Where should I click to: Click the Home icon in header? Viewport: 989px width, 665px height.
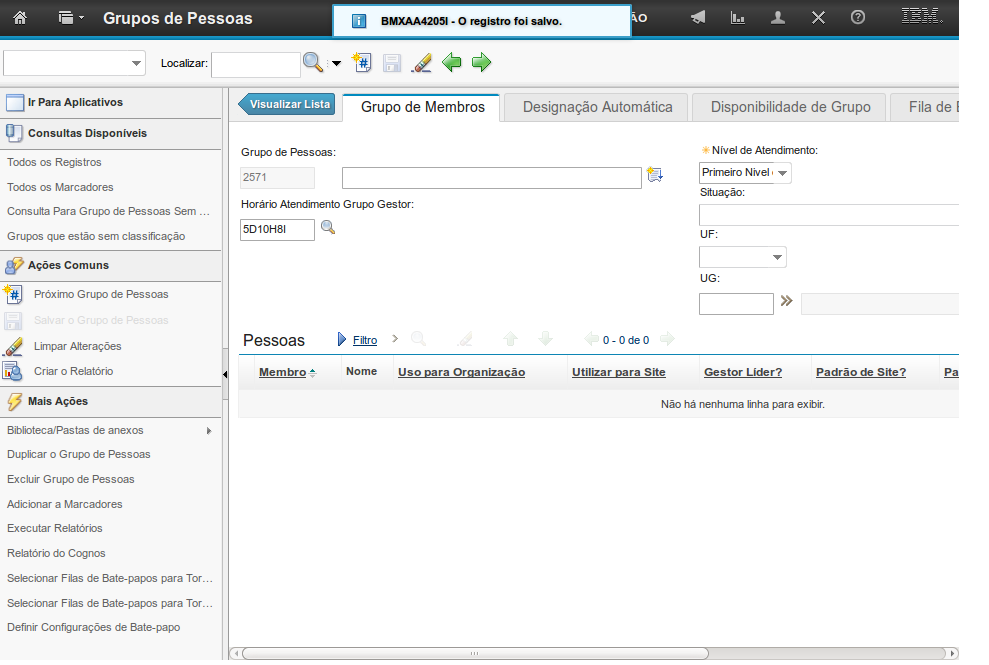click(20, 18)
